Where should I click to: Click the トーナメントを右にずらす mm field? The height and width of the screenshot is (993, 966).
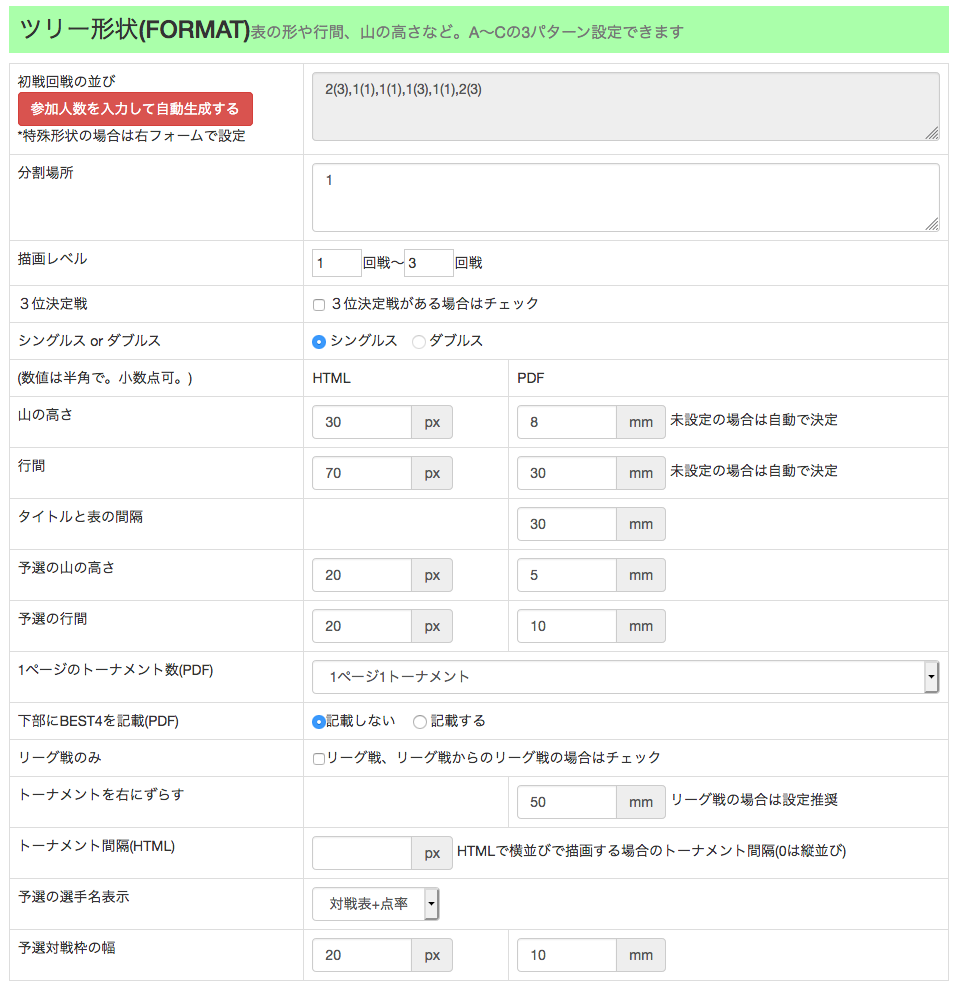pos(567,802)
